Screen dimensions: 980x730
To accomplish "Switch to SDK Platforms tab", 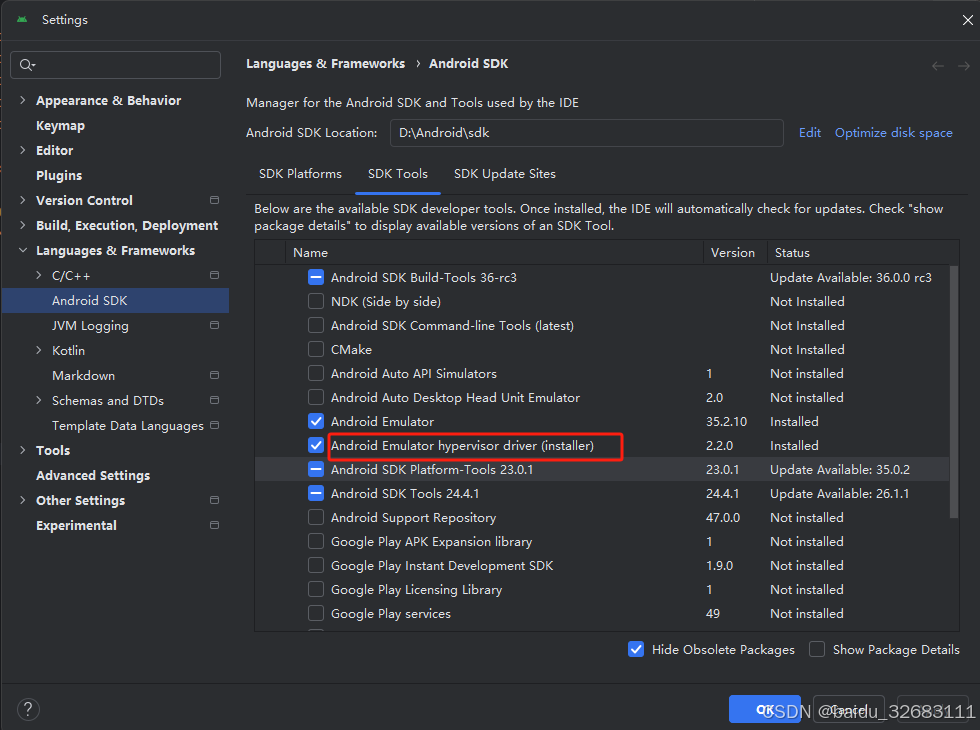I will click(x=300, y=174).
